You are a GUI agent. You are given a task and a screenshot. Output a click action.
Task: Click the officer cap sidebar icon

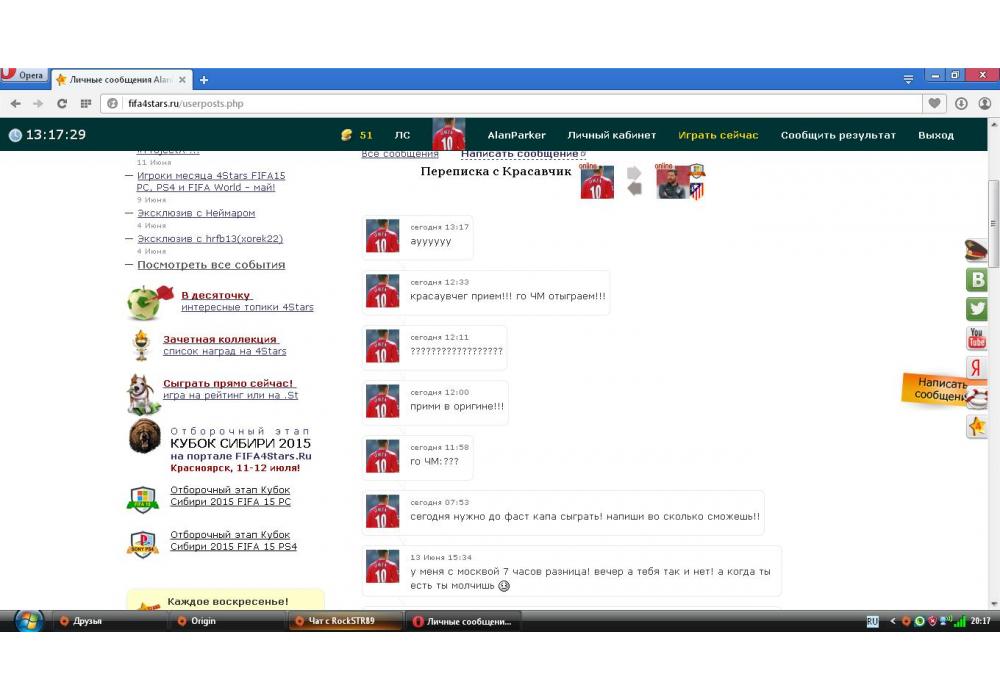[x=976, y=250]
